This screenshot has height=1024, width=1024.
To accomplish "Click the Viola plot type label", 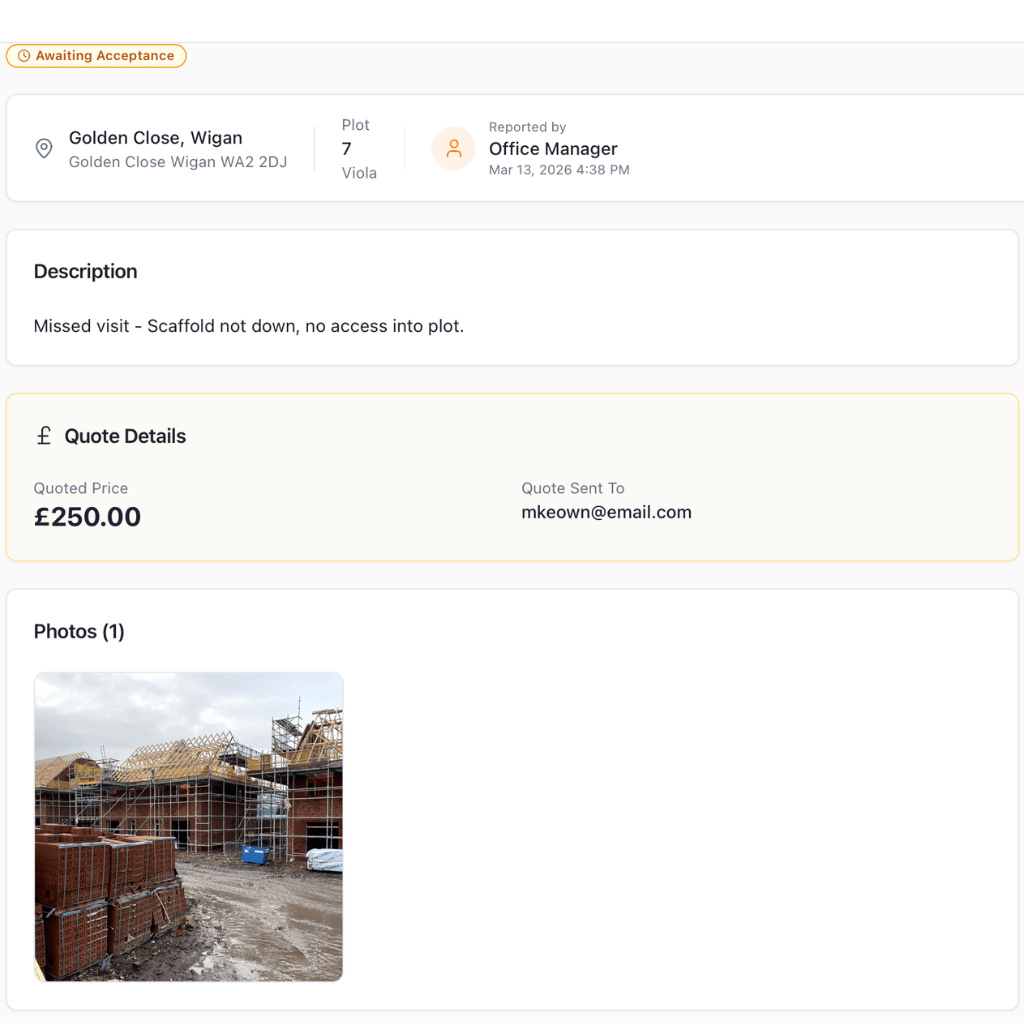I will coord(359,173).
